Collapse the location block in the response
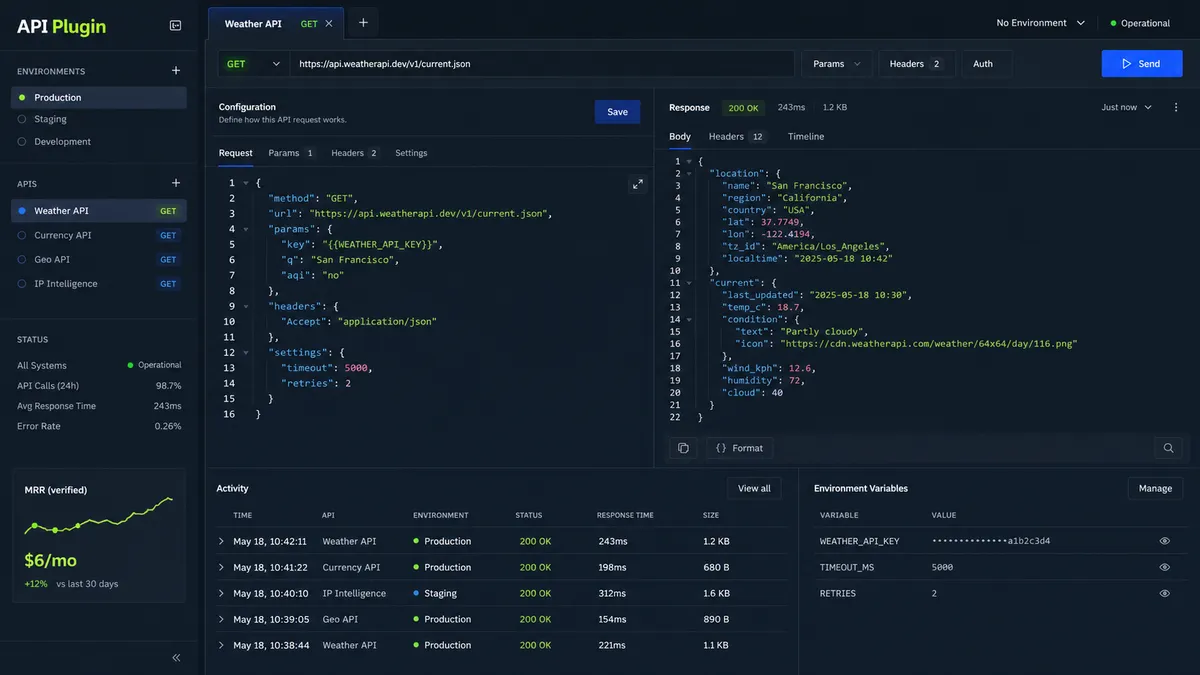This screenshot has height=675, width=1200. click(690, 174)
